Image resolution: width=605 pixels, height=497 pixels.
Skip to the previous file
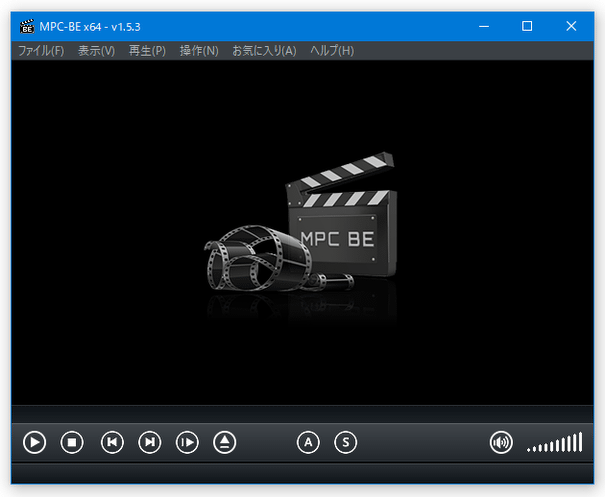click(112, 442)
